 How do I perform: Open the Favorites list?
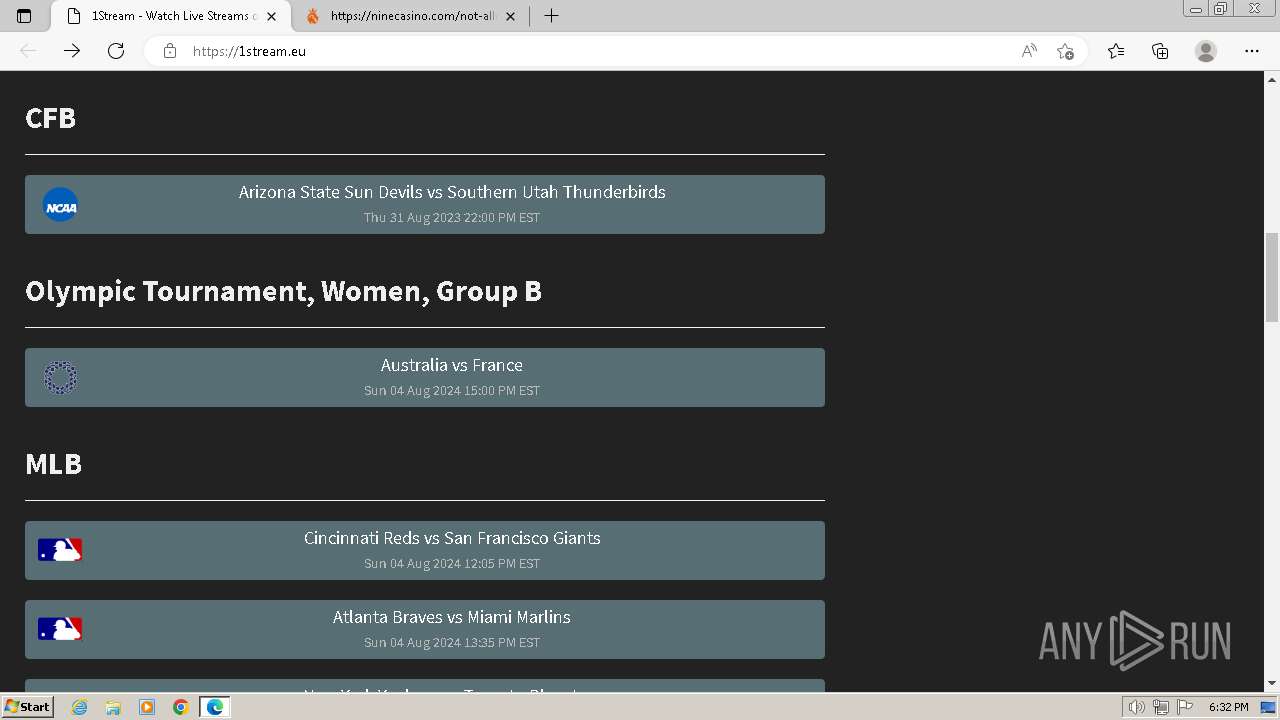[x=1116, y=51]
